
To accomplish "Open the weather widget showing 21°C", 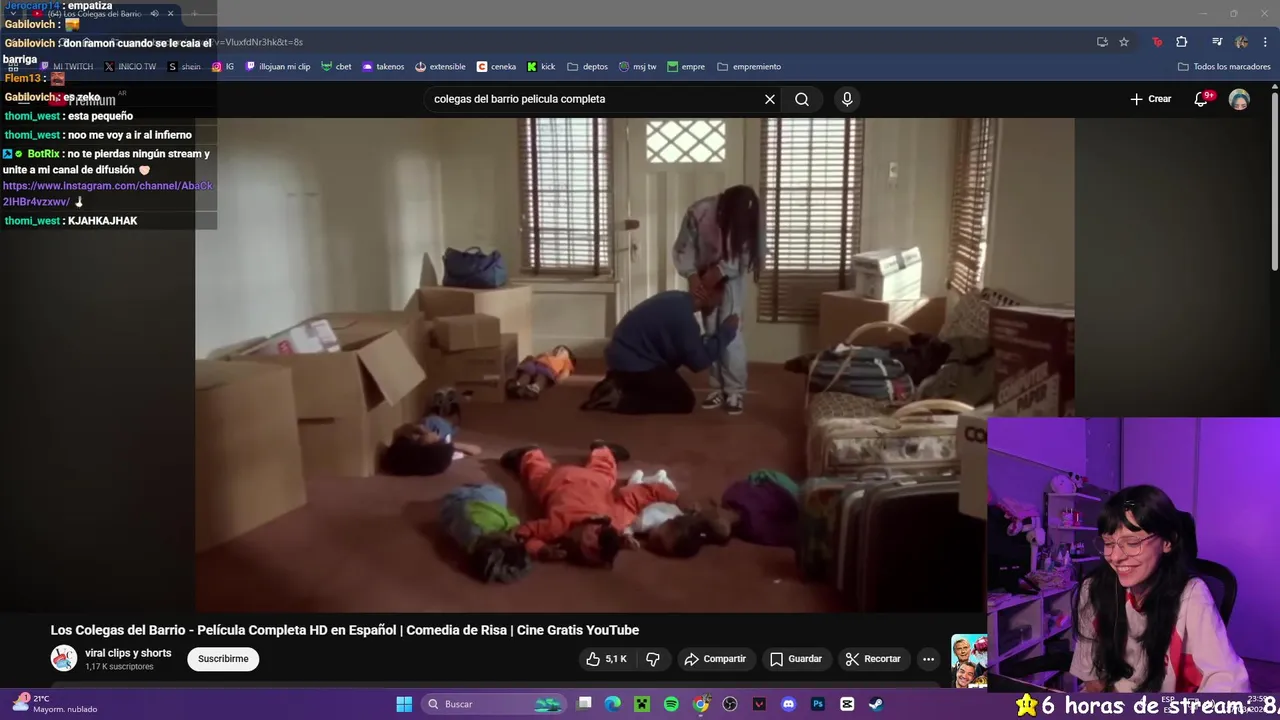I will pyautogui.click(x=54, y=704).
